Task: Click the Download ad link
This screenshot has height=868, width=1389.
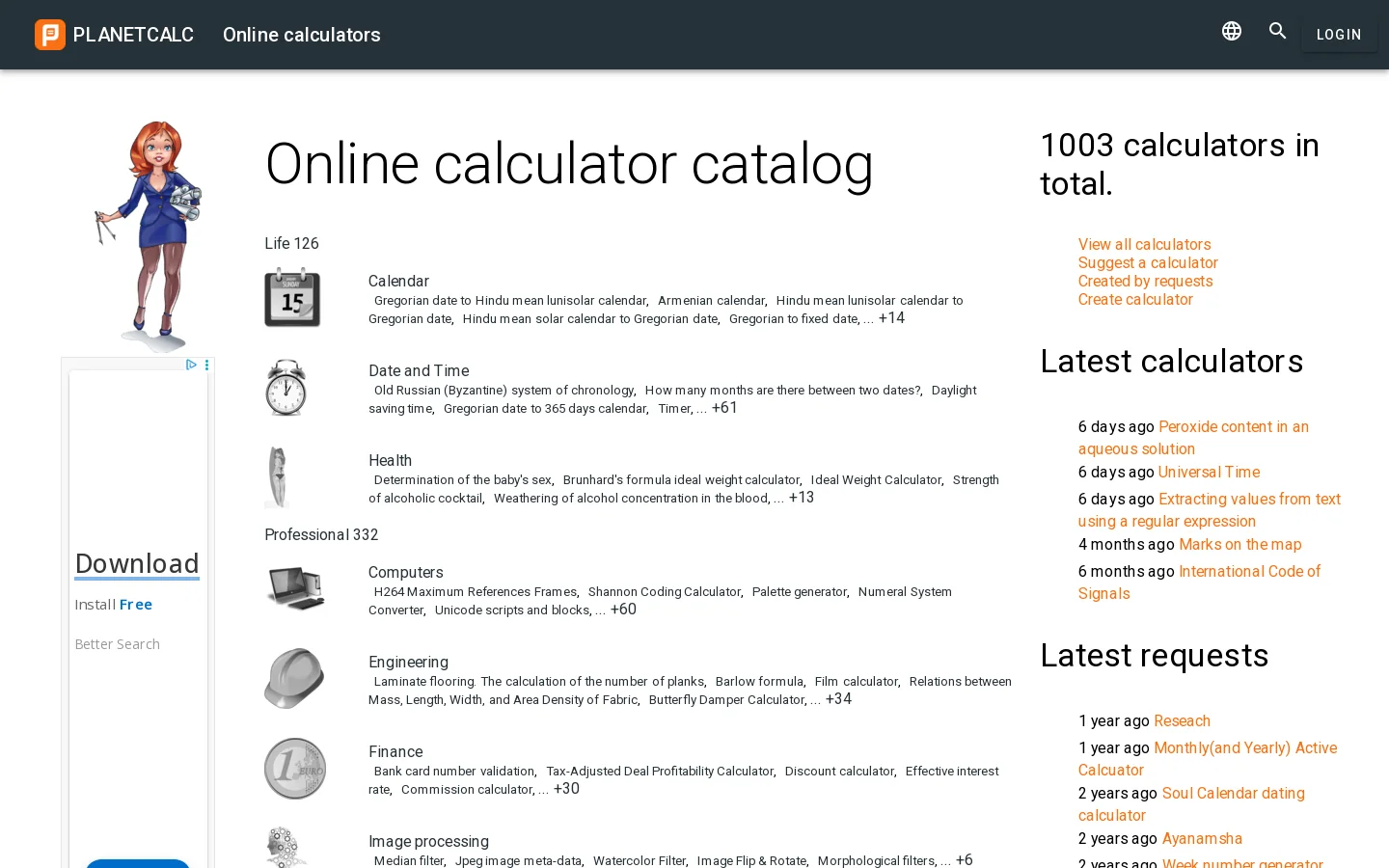Action: 137,564
